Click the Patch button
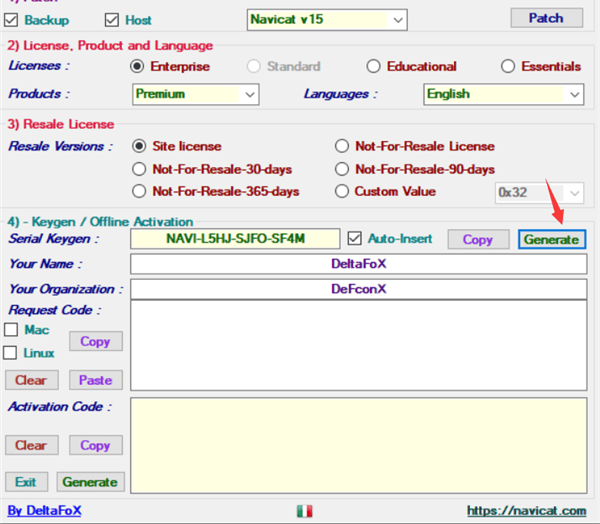 click(547, 18)
